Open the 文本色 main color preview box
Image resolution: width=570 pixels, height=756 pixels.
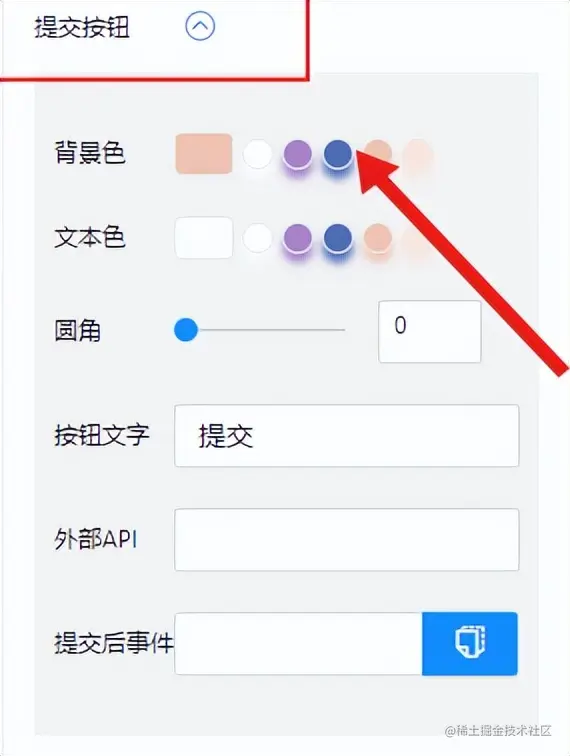click(x=204, y=238)
